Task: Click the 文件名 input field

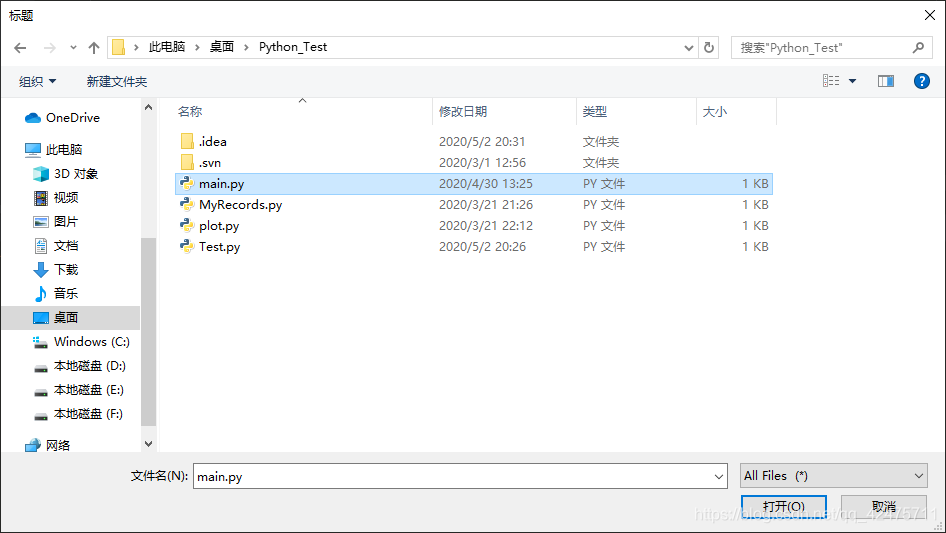Action: (x=460, y=476)
